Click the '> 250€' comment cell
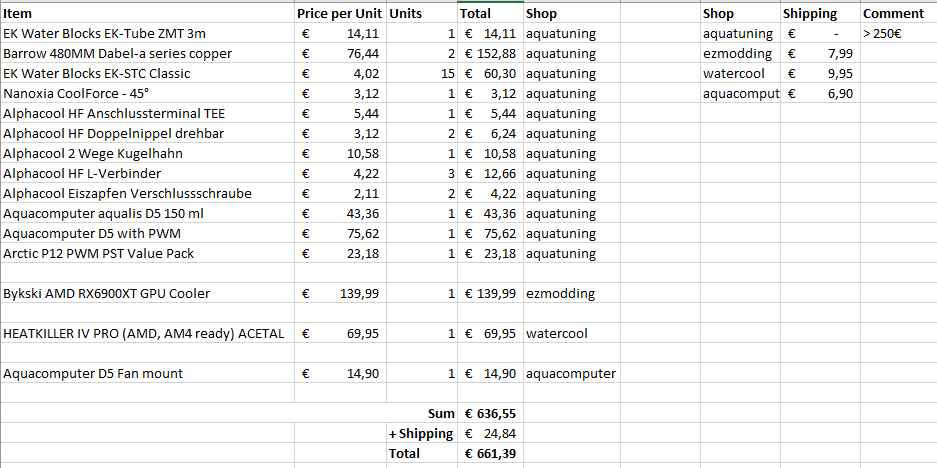Screen dimensions: 937x468 (x=897, y=34)
